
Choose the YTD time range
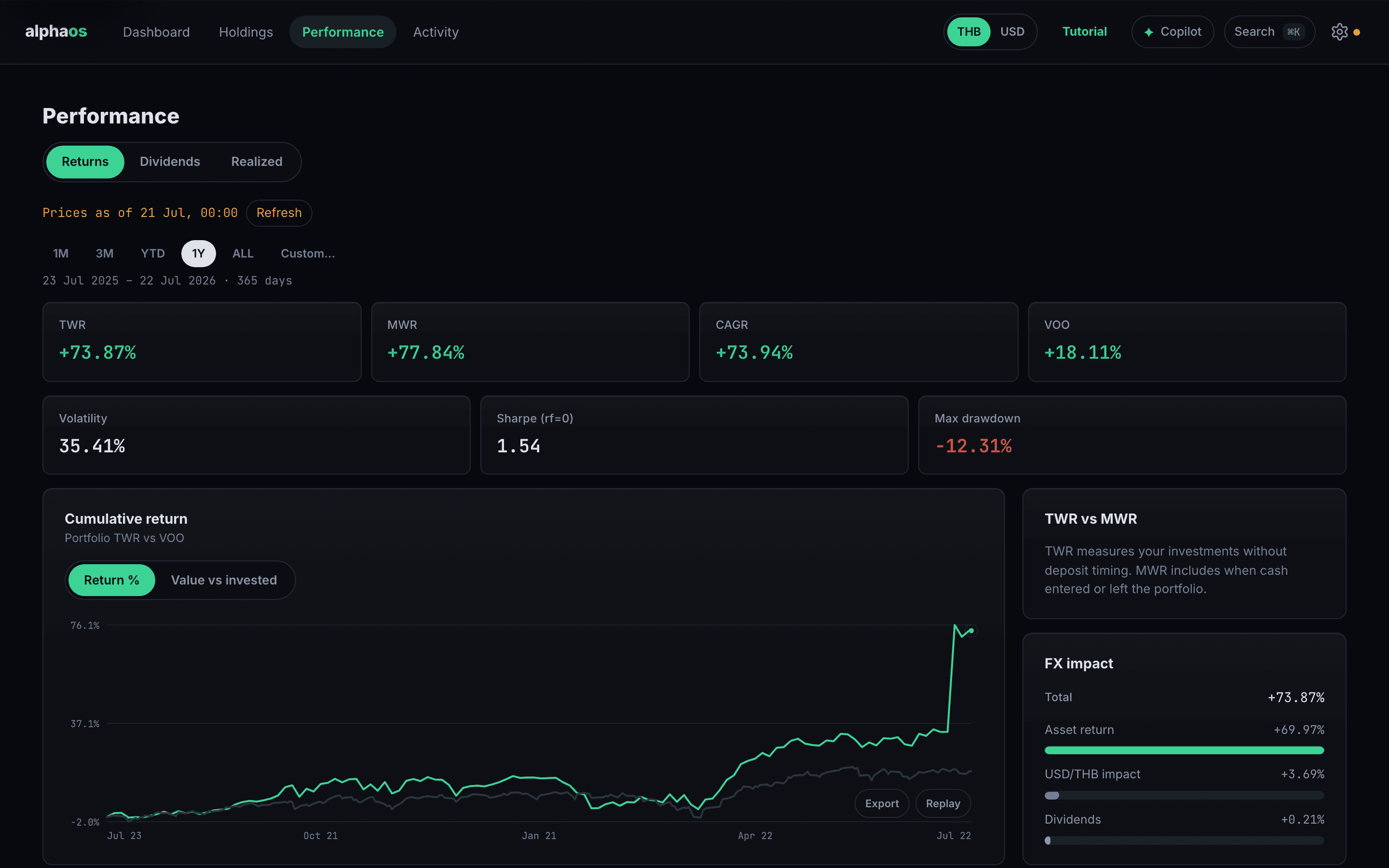pos(153,253)
